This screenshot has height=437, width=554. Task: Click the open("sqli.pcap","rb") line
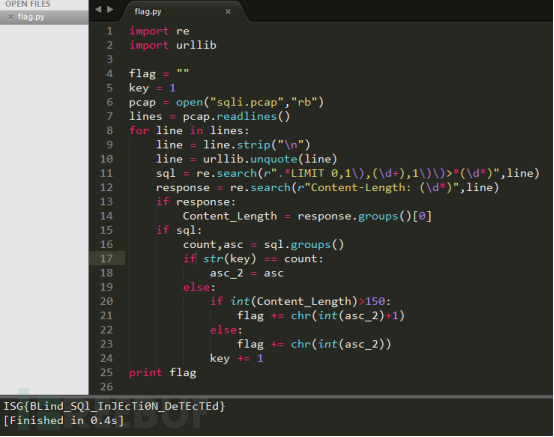pos(226,102)
